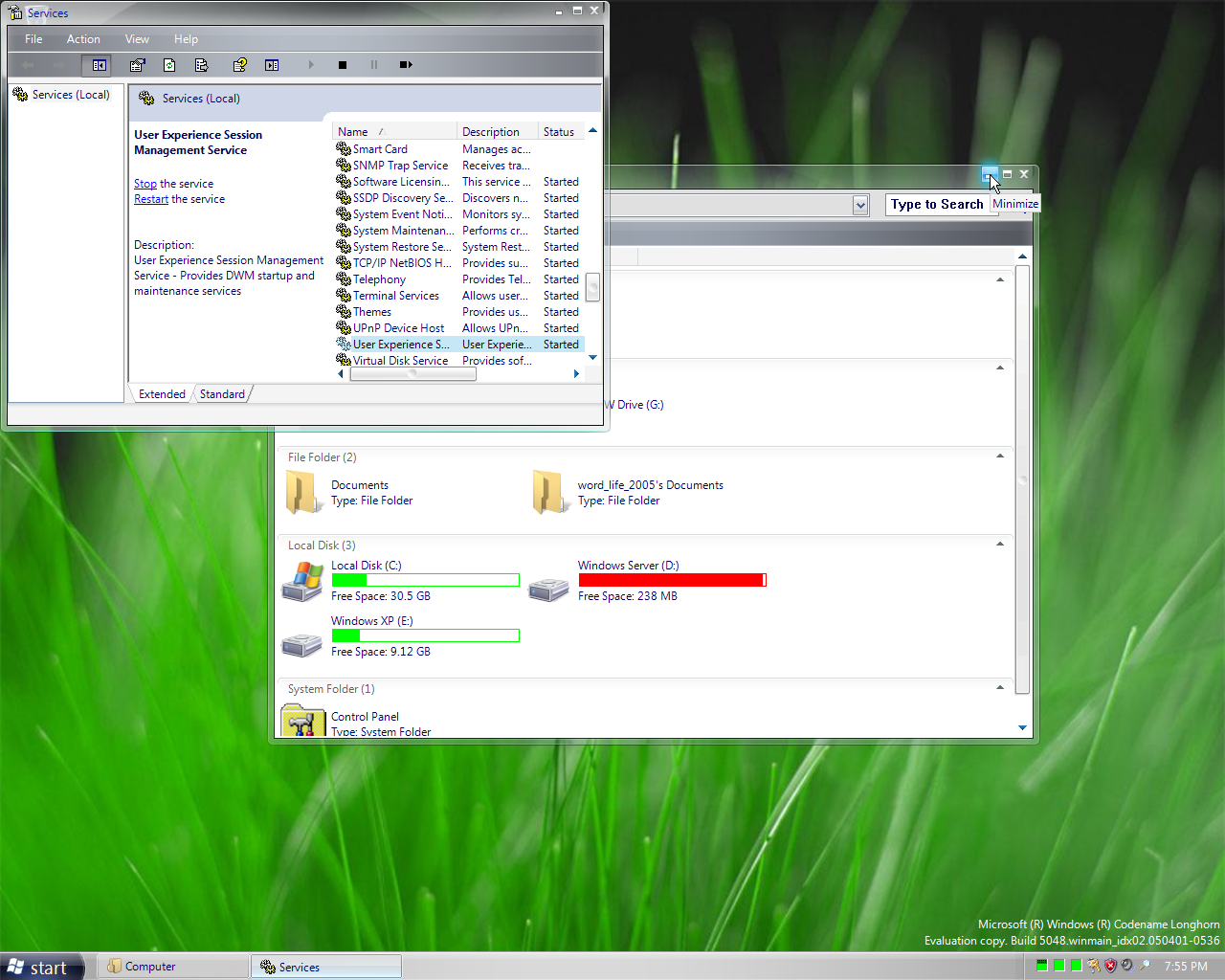This screenshot has height=980, width=1225.
Task: Click the Windows XP (E:) drive icon
Action: pyautogui.click(x=302, y=645)
